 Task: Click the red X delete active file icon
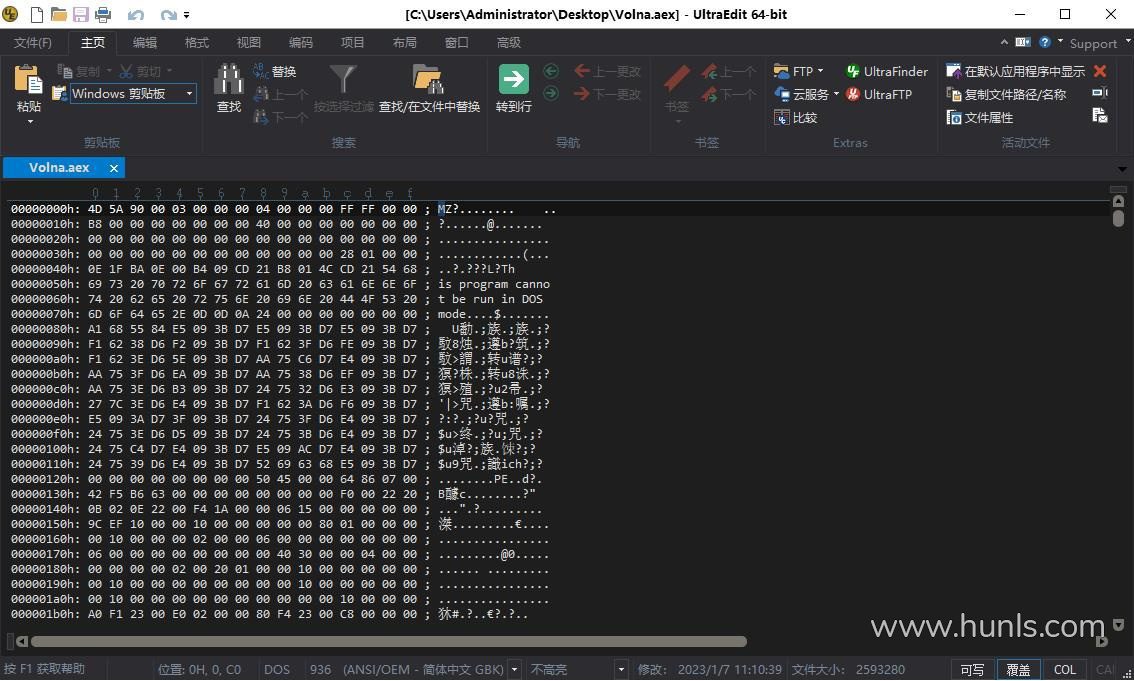pyautogui.click(x=1100, y=71)
